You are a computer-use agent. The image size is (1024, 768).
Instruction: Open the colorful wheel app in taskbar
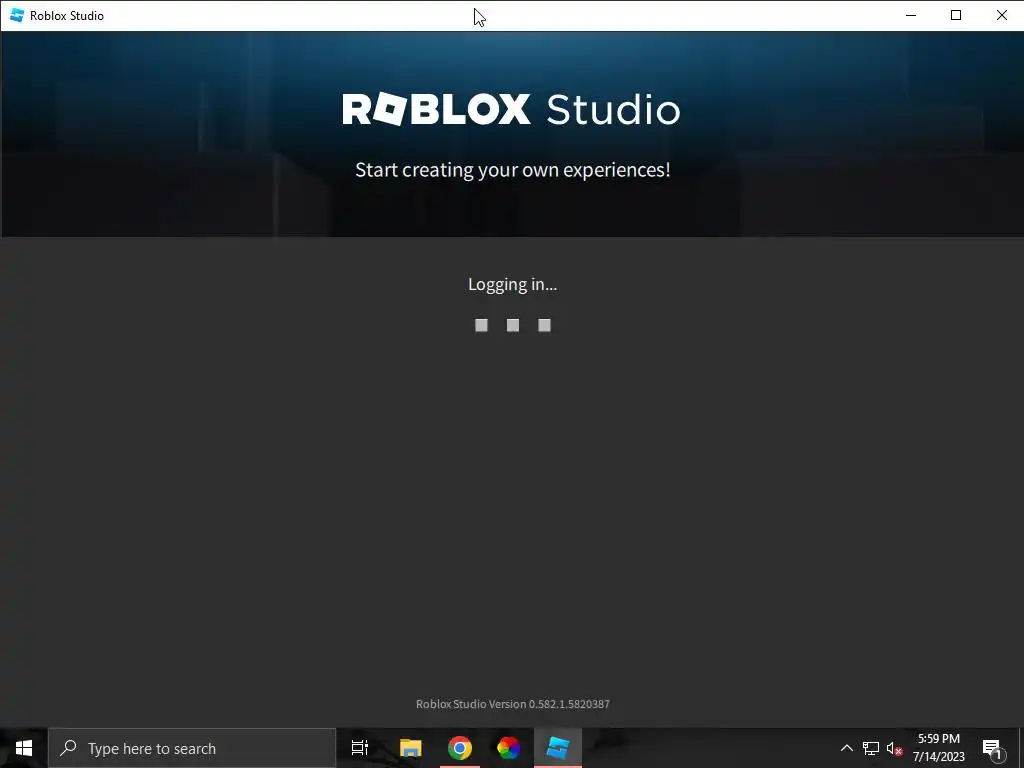point(509,748)
